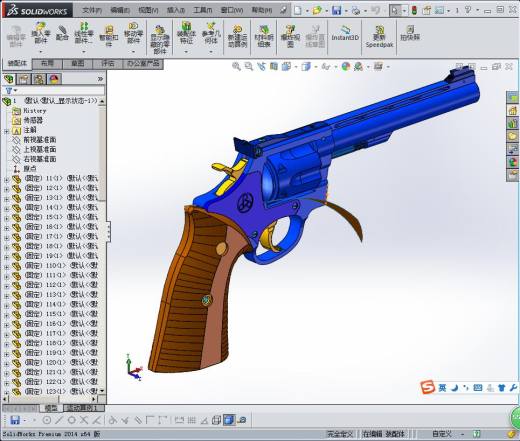Select the 模型 Model bottom tab
520x441 pixels.
(51, 408)
